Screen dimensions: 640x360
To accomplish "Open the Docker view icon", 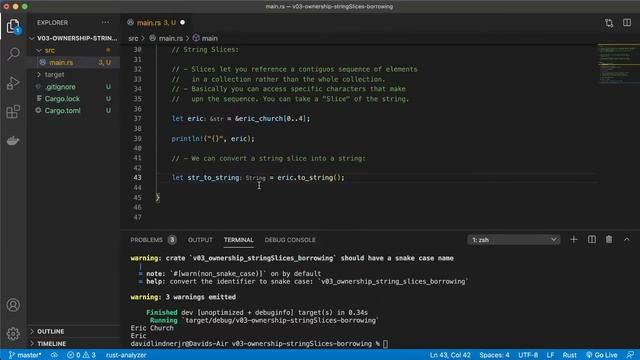I will pyautogui.click(x=13, y=140).
